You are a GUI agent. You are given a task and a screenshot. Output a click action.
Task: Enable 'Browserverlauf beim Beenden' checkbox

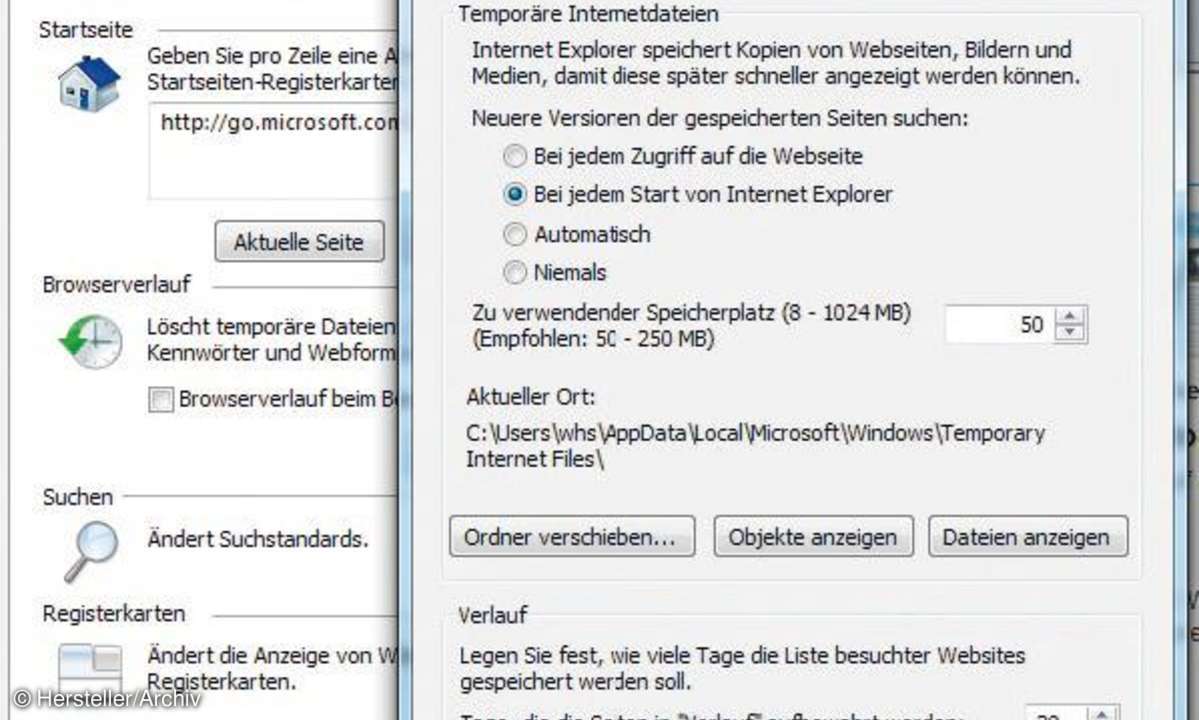(160, 400)
